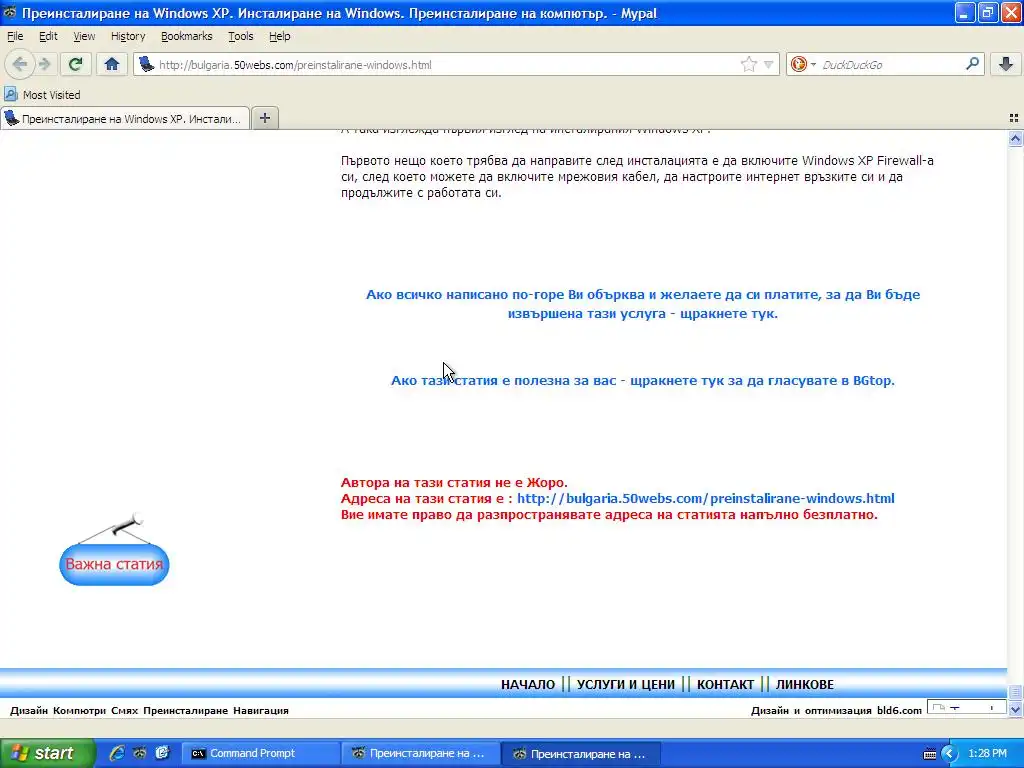Open the Most Visited bookmarks folder
Image resolution: width=1024 pixels, height=768 pixels.
[42, 95]
